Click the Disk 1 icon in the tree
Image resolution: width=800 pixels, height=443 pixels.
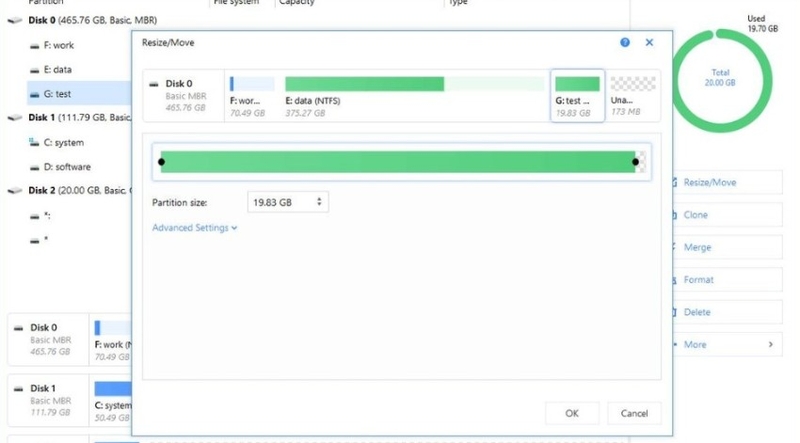tap(15, 118)
